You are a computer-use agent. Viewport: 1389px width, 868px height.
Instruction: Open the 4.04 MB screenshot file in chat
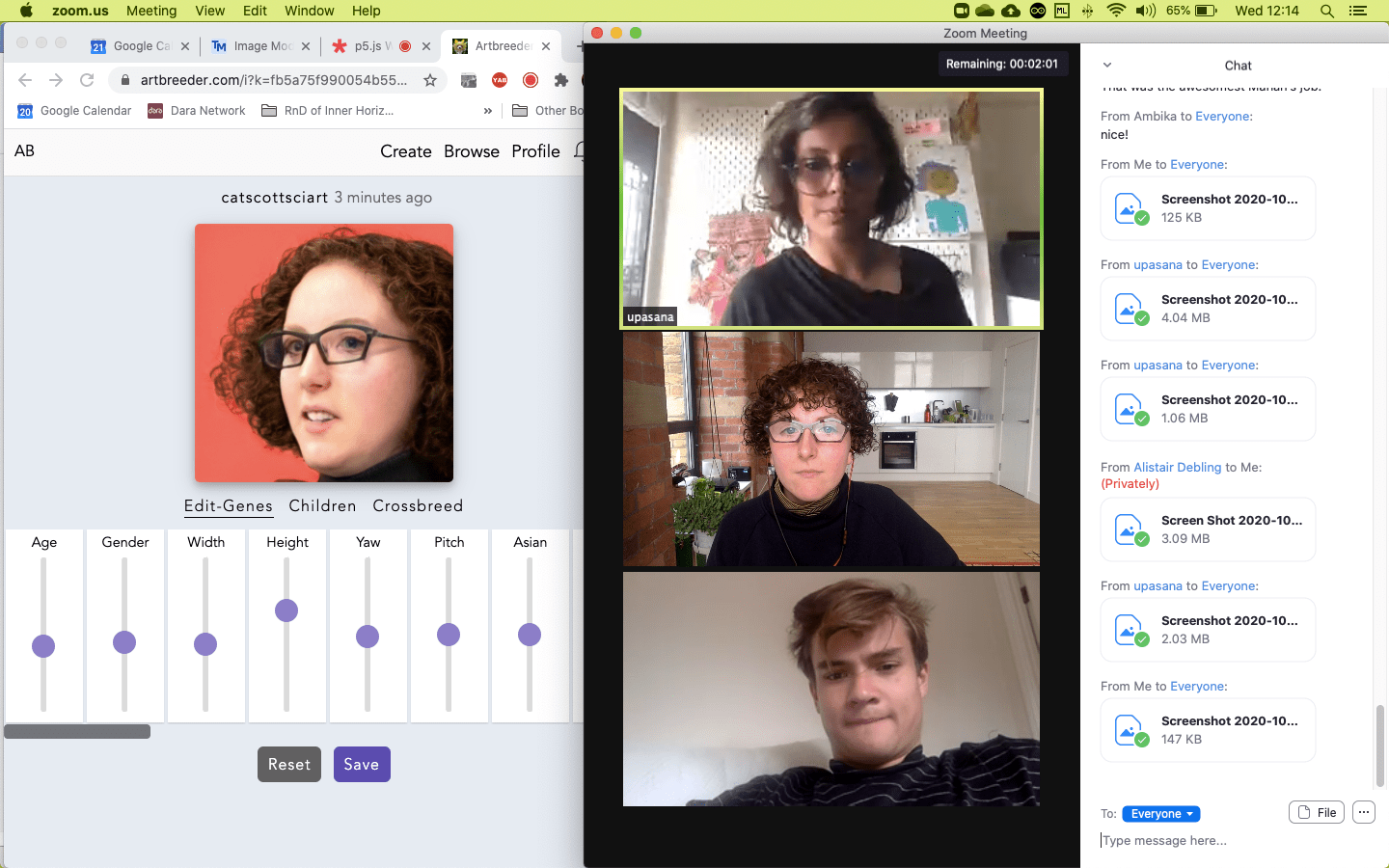pyautogui.click(x=1208, y=309)
